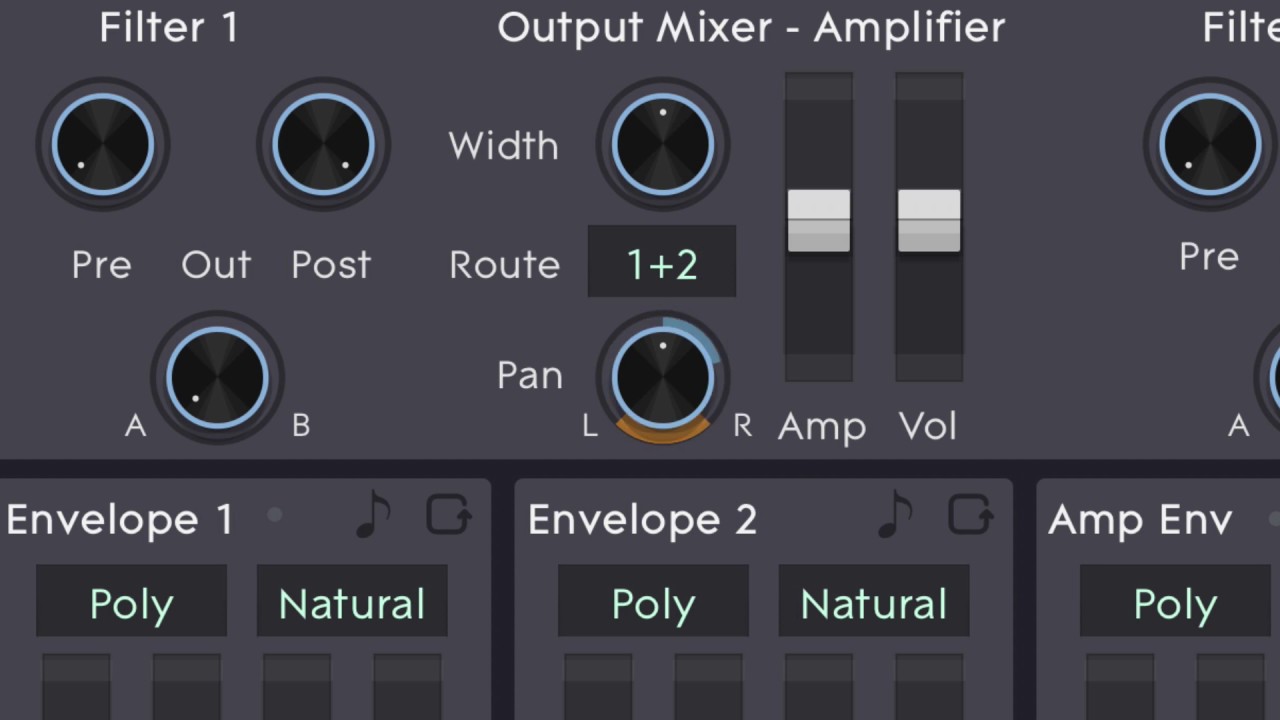Click the Filter 2 Pre knob

click(x=1210, y=145)
